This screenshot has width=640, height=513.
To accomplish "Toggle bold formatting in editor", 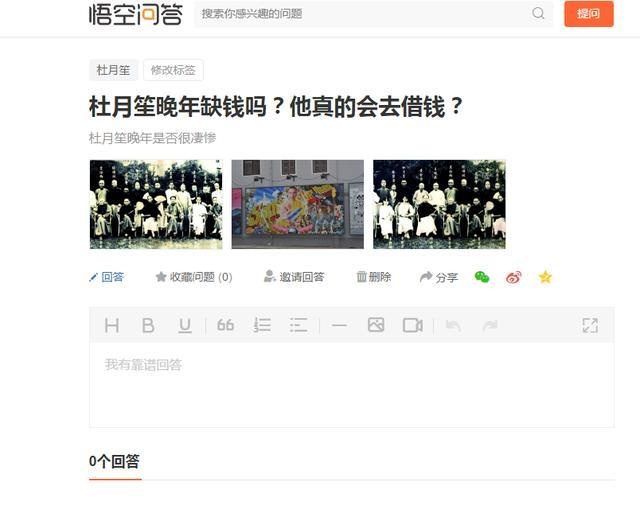I will pyautogui.click(x=148, y=325).
